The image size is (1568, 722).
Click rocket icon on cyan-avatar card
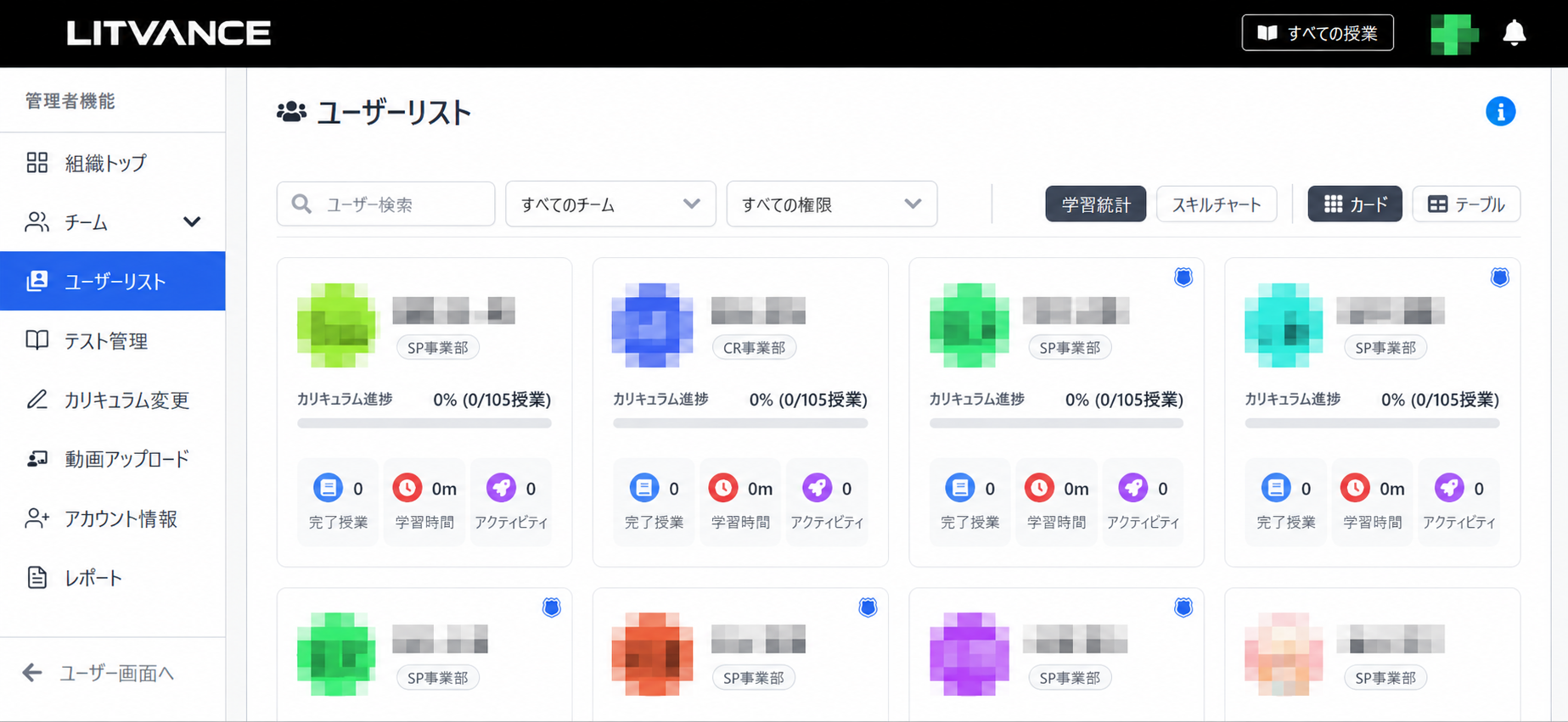pyautogui.click(x=1448, y=488)
